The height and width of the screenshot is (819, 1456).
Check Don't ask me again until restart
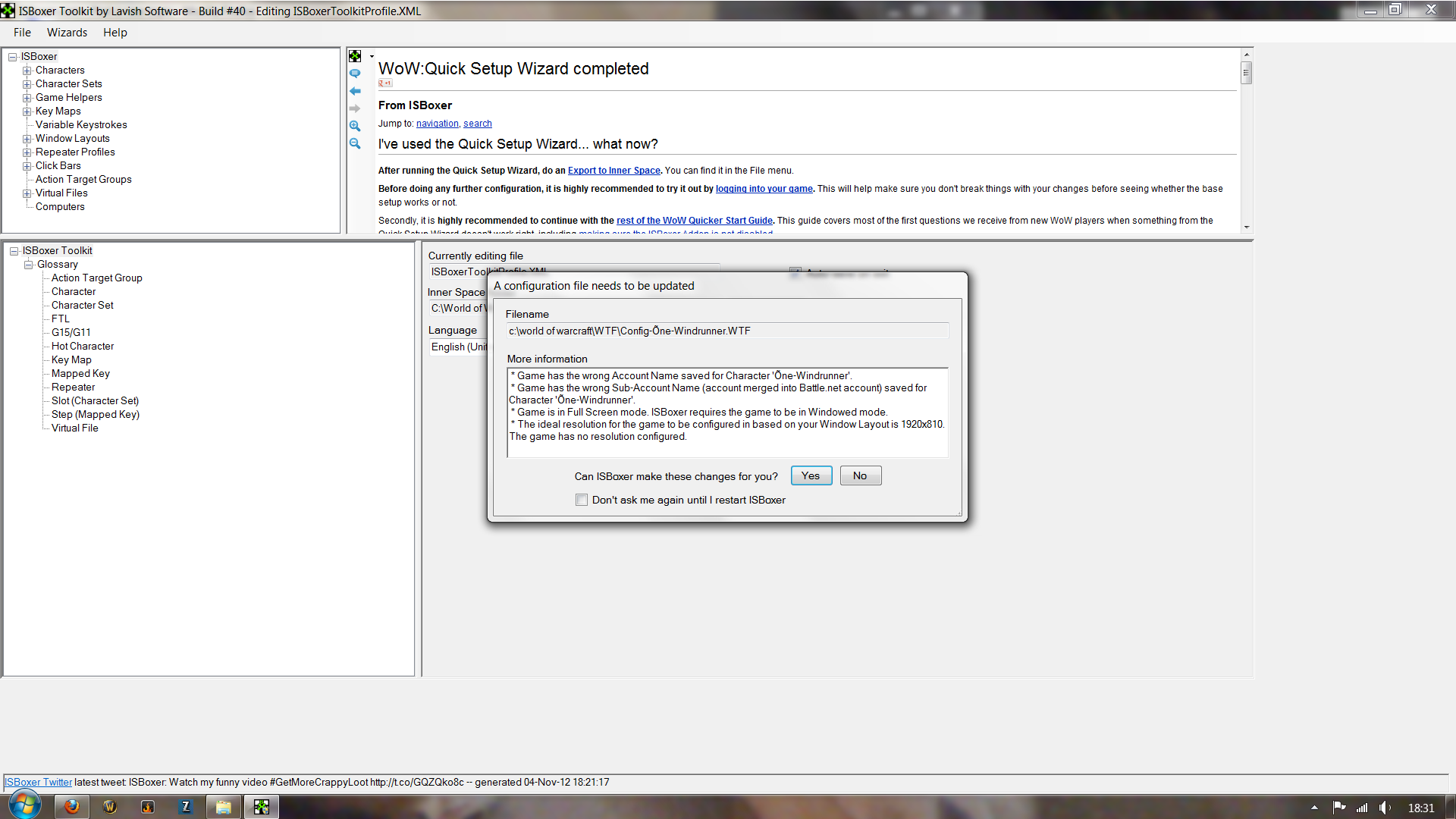point(582,500)
